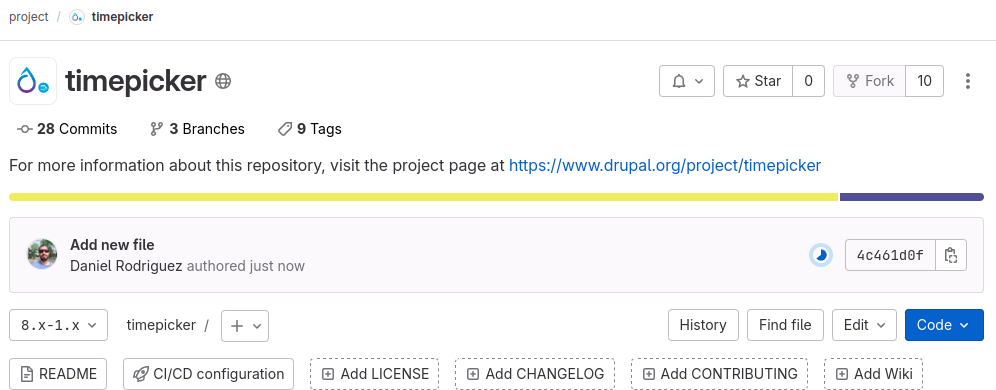This screenshot has height=390, width=996.
Task: Click the timepicker path breadcrumb
Action: click(x=161, y=325)
